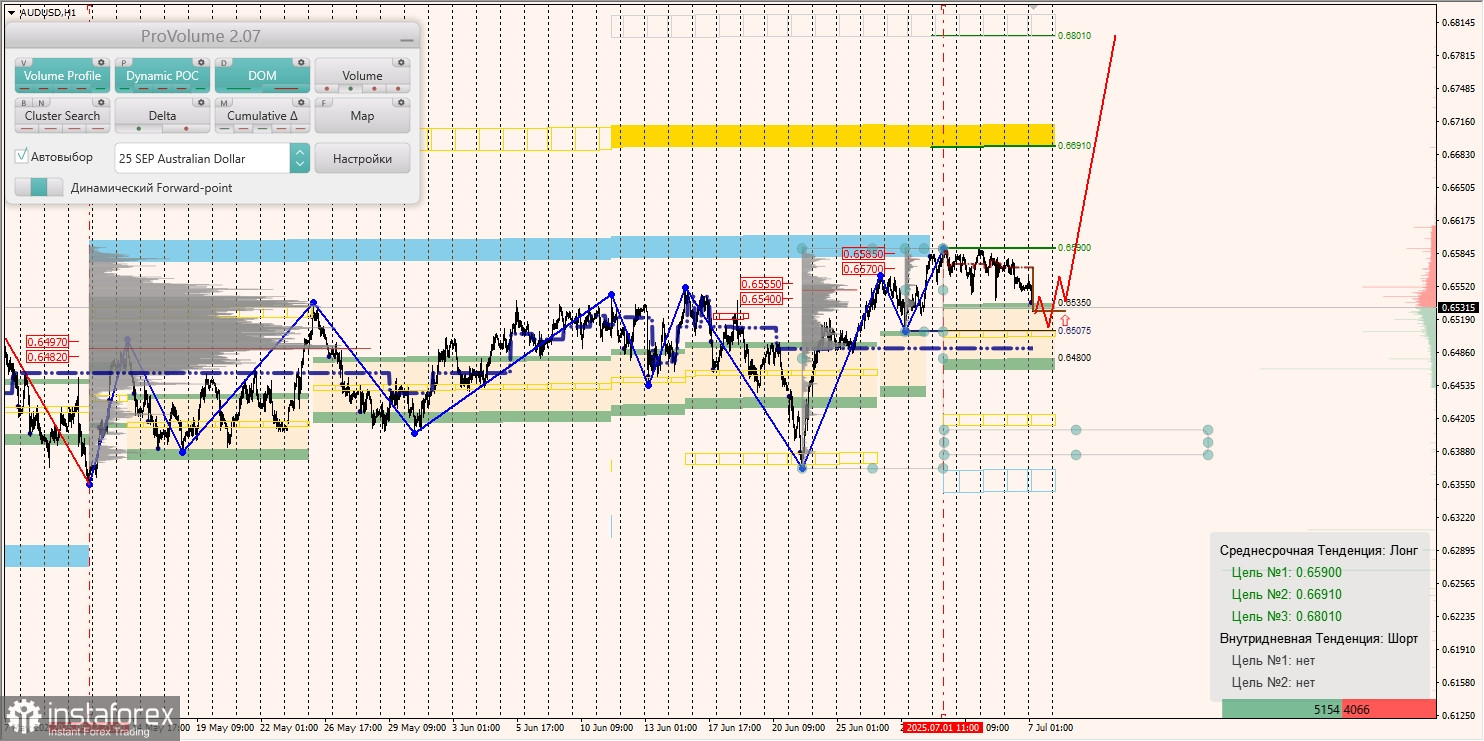Image resolution: width=1484 pixels, height=741 pixels.
Task: Click the 0.64820 price label
Action: (x=48, y=356)
